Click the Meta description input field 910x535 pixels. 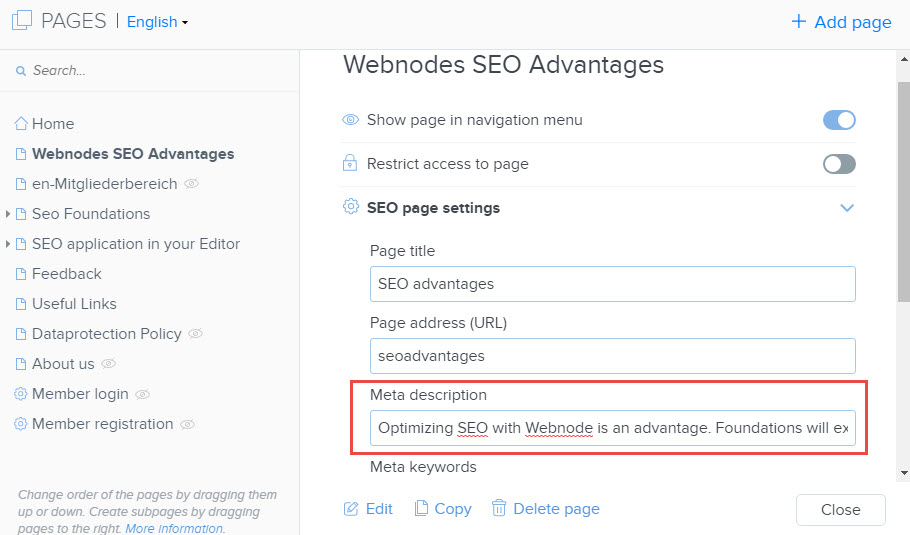click(x=613, y=428)
